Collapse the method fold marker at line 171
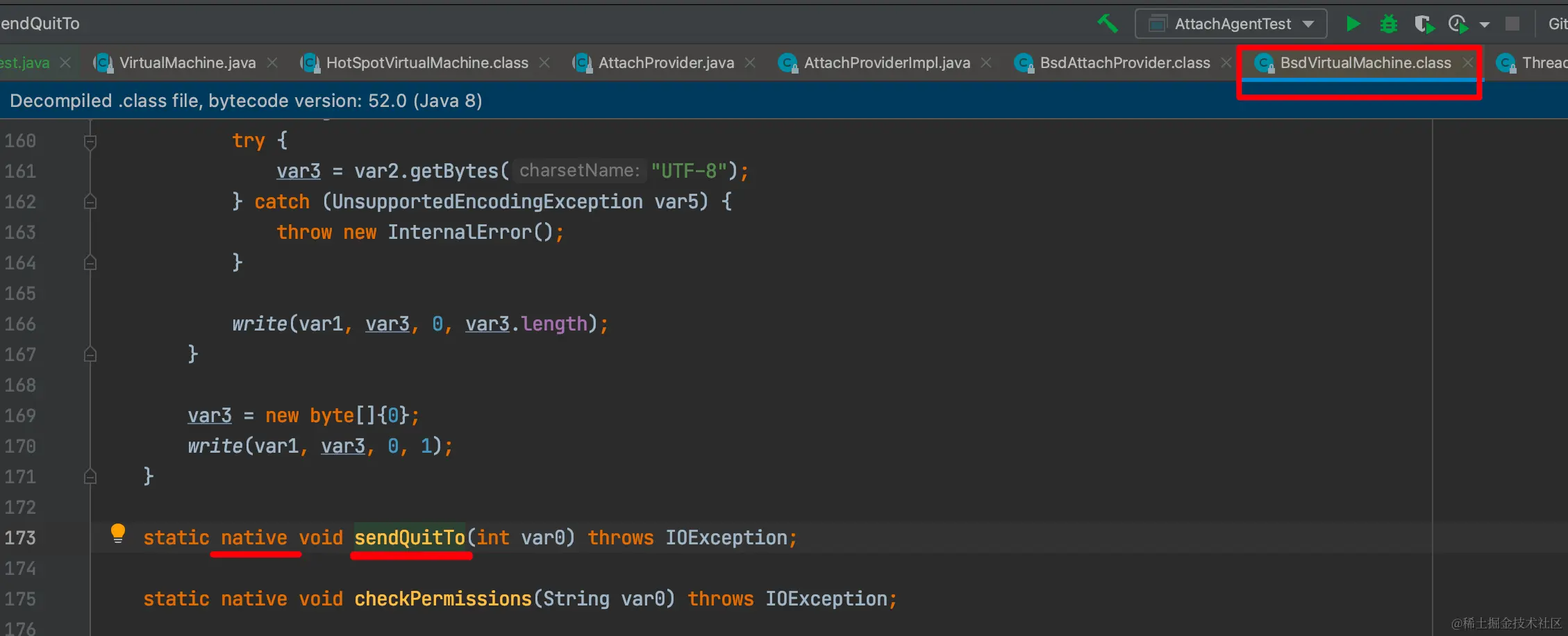The height and width of the screenshot is (636, 1568). coord(90,476)
